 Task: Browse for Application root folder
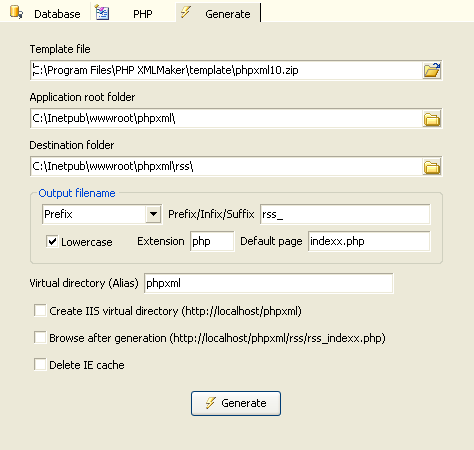tap(432, 118)
